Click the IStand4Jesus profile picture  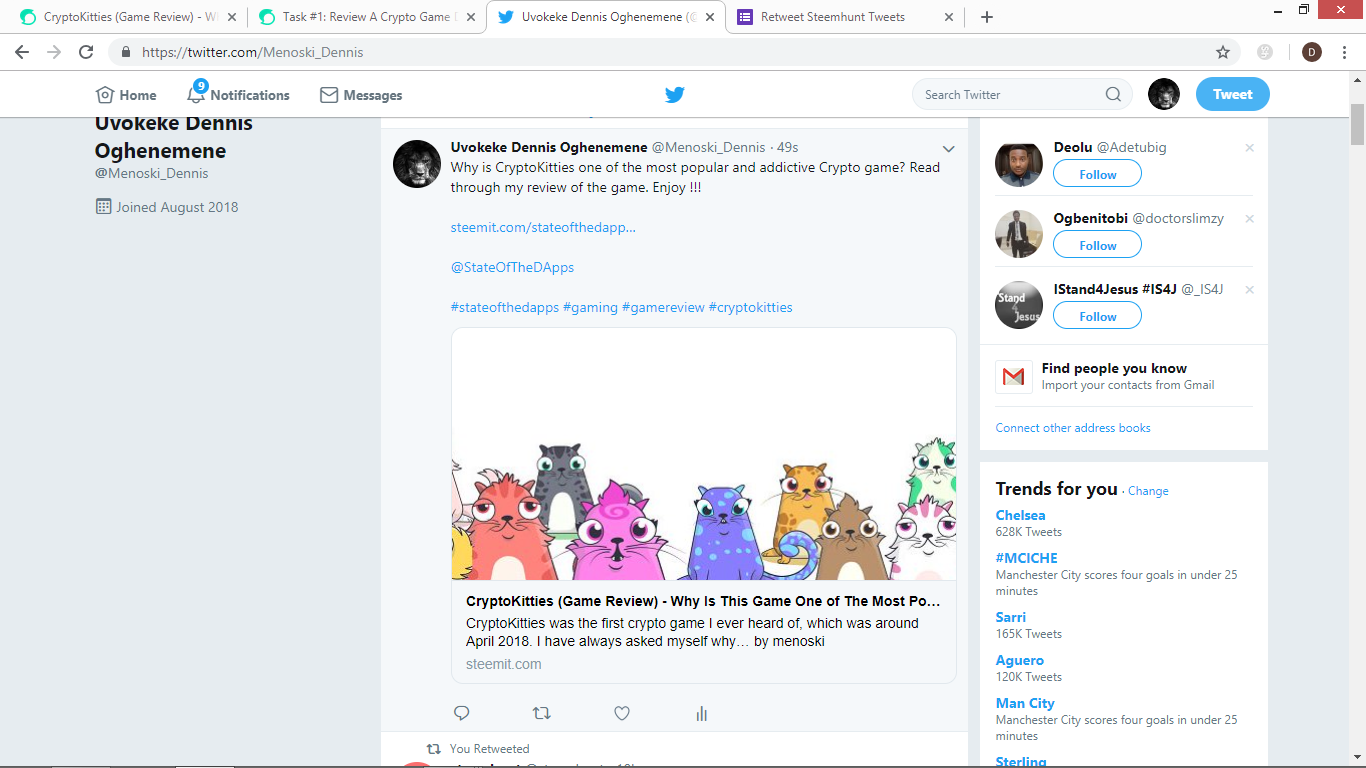[x=1019, y=305]
